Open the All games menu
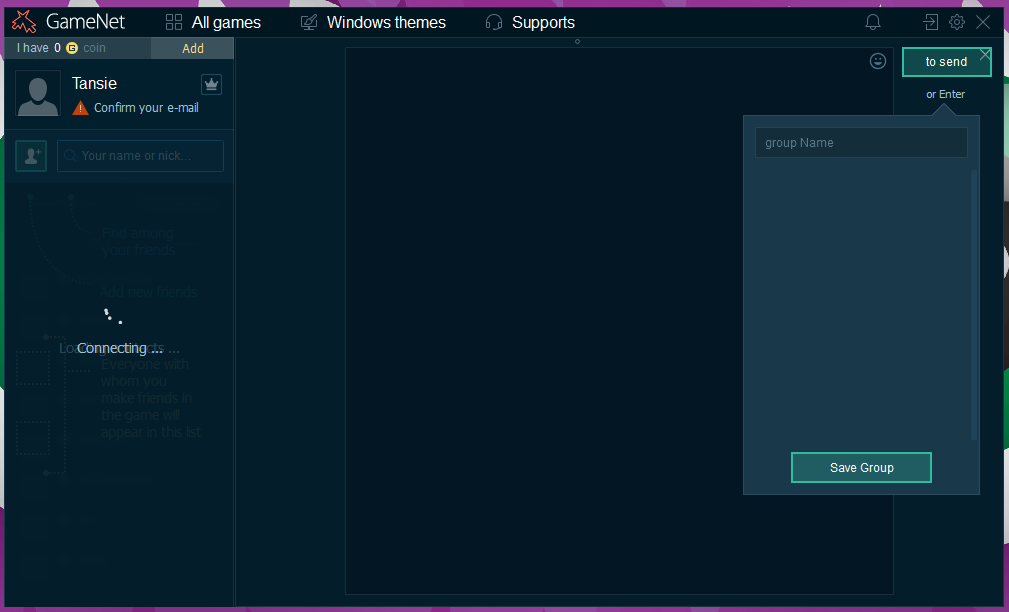The width and height of the screenshot is (1009, 612). pyautogui.click(x=213, y=22)
